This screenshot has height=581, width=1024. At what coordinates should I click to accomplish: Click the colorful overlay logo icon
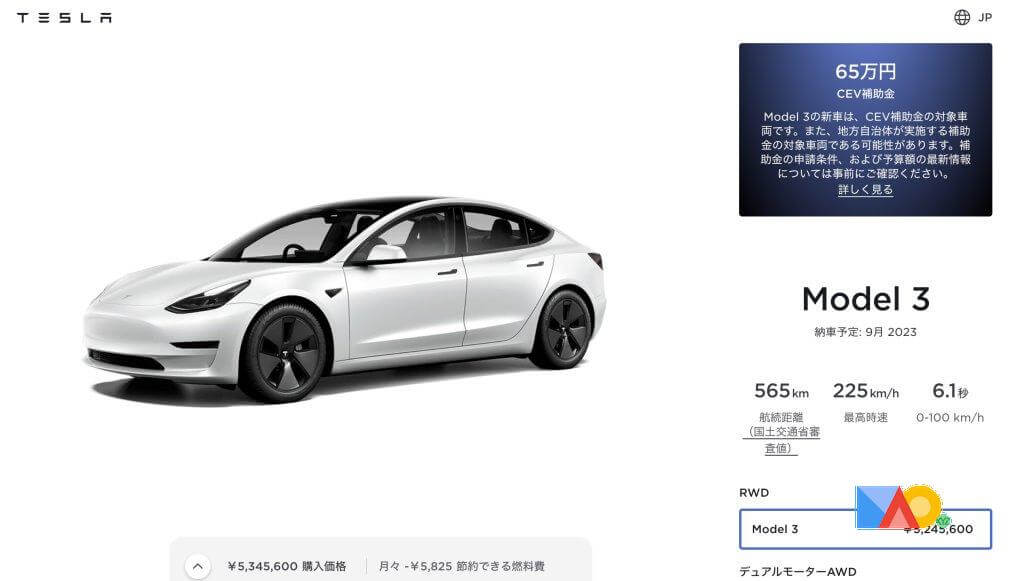899,507
